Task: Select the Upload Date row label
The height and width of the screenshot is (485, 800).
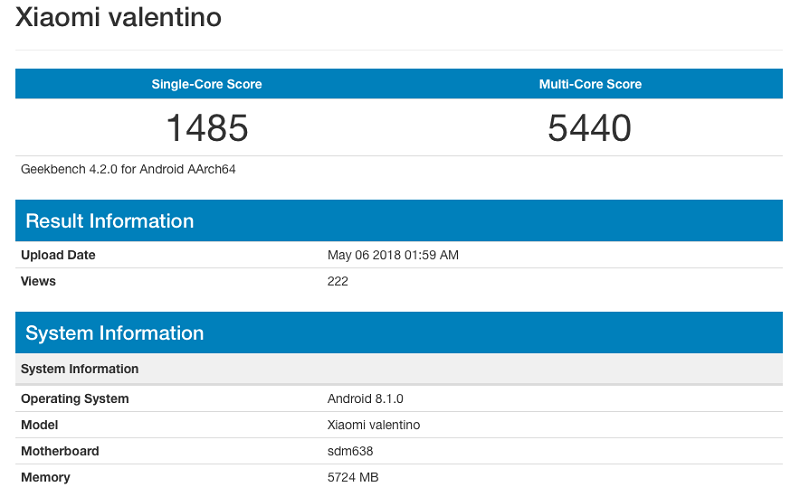Action: [58, 255]
